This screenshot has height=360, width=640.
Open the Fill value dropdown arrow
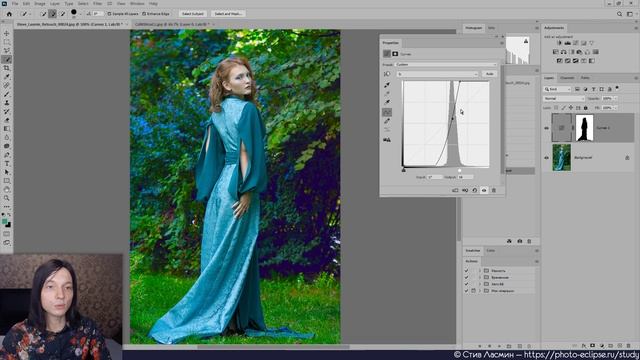pyautogui.click(x=616, y=108)
